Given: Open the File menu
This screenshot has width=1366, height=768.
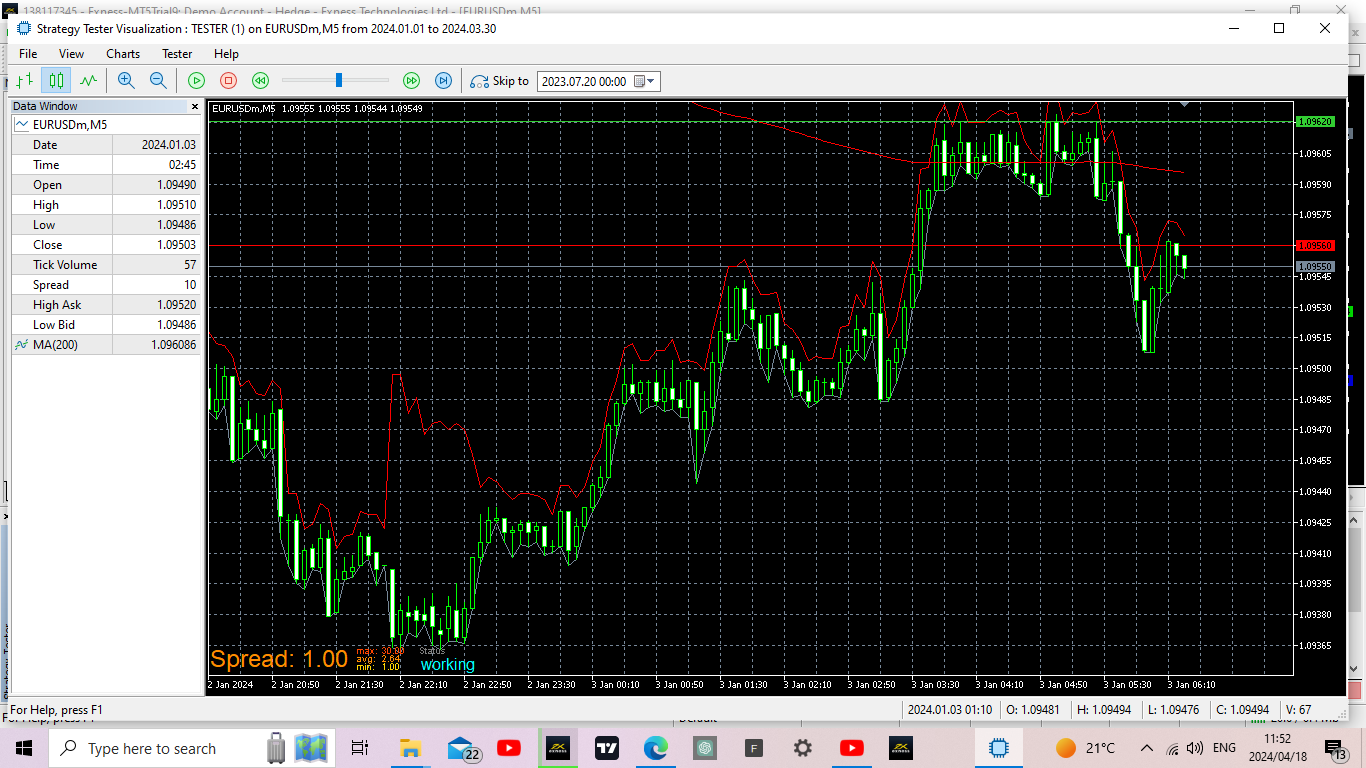Looking at the screenshot, I should pyautogui.click(x=28, y=54).
